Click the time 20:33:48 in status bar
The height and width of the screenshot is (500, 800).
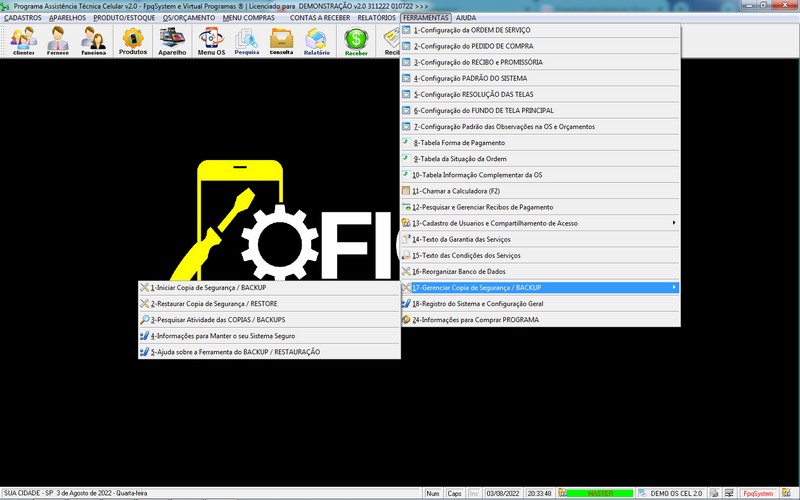[539, 493]
